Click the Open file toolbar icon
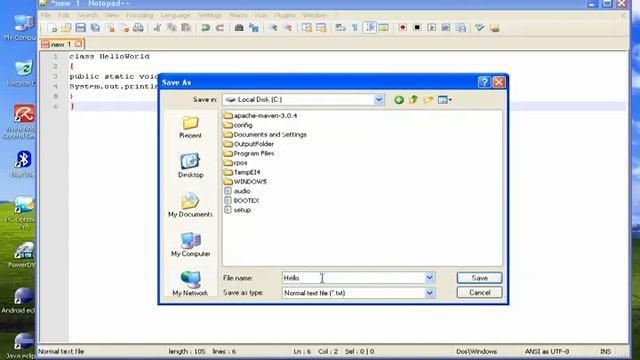 tap(66, 28)
